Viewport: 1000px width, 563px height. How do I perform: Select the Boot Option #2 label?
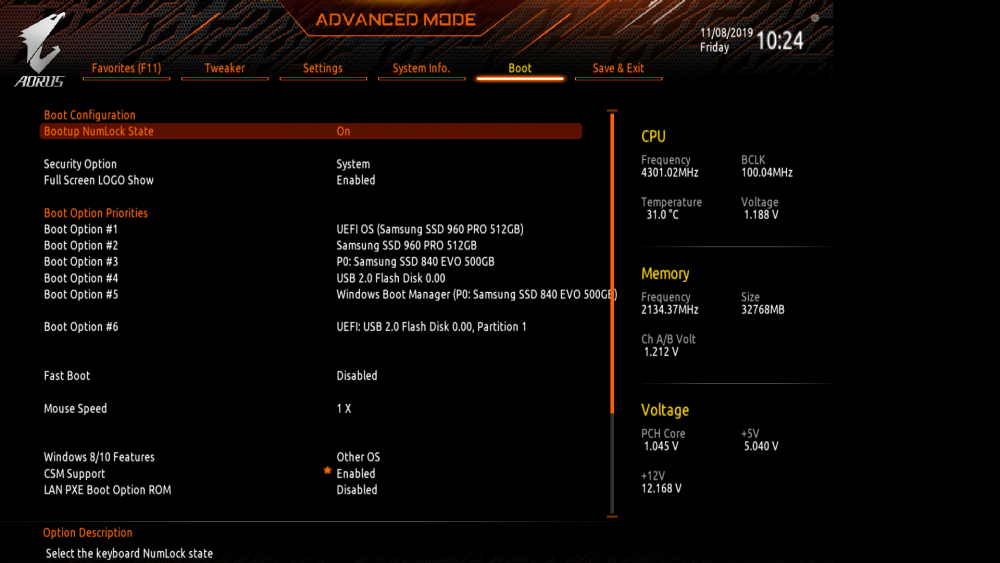pos(80,245)
